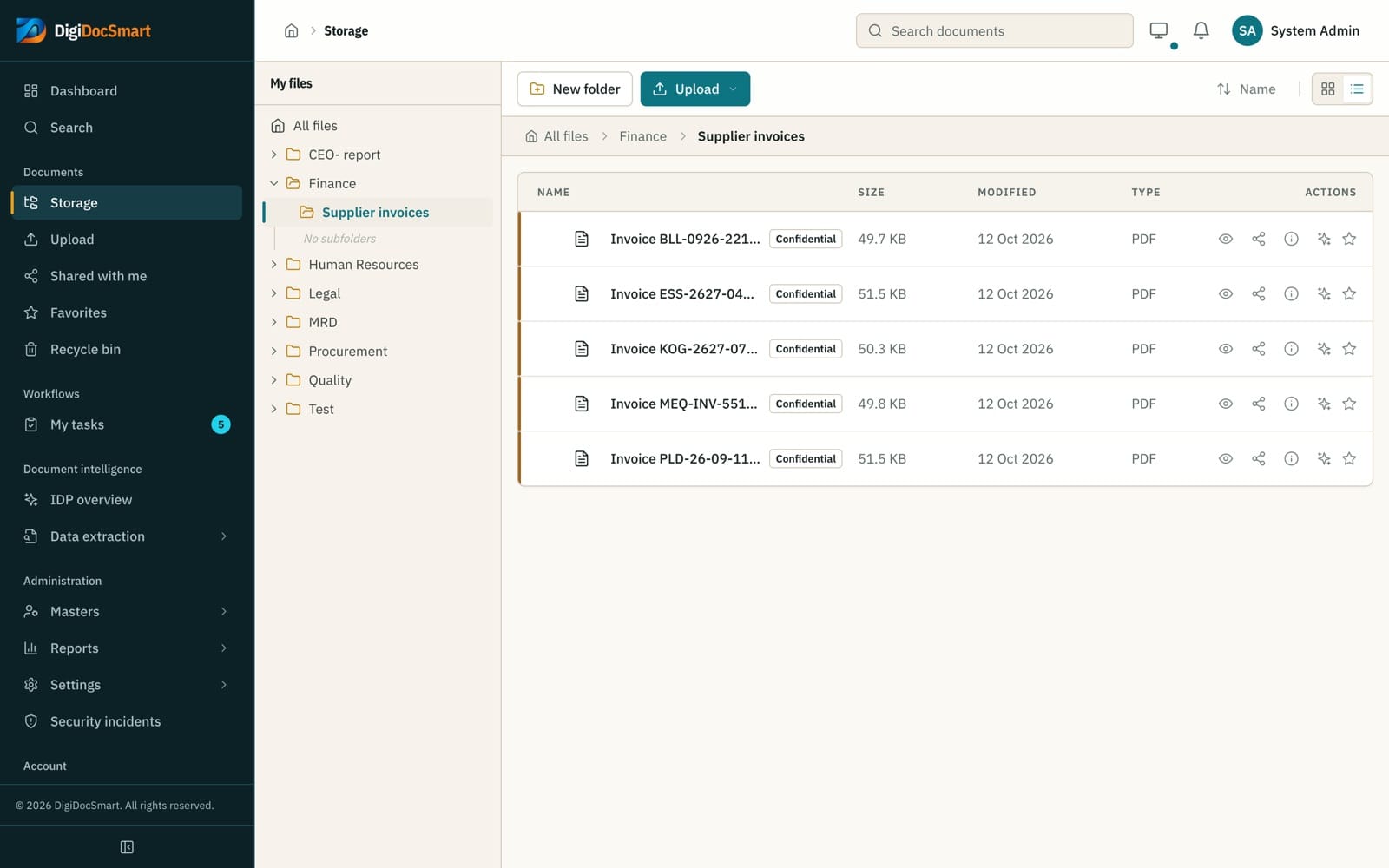Create a New folder

[575, 89]
